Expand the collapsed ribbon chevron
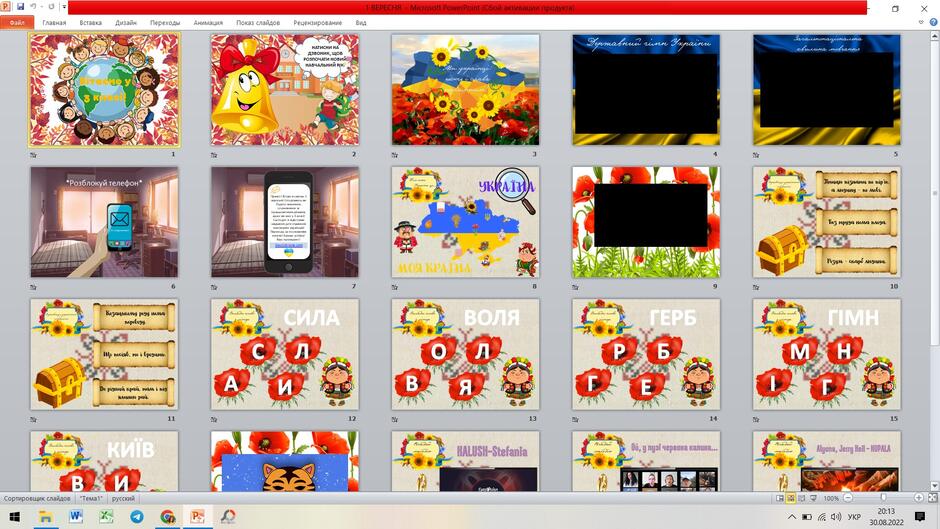 (x=921, y=22)
